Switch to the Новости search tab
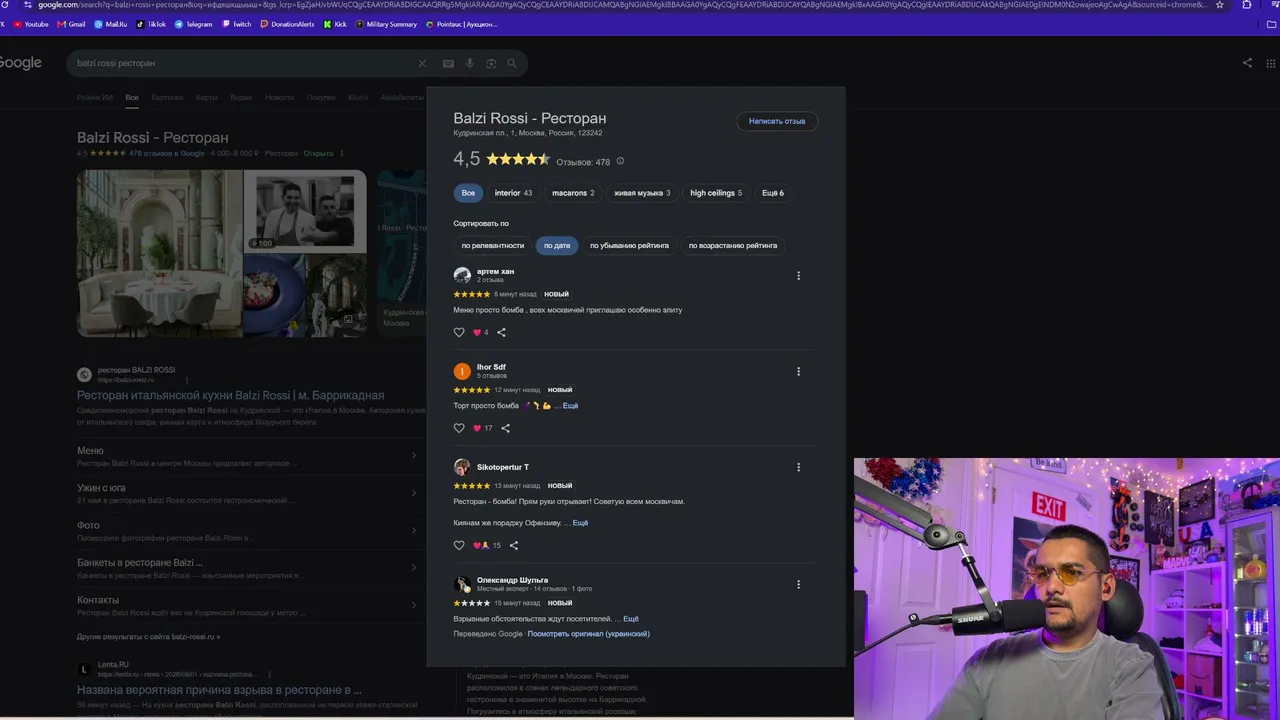Screen dimensions: 1280x720 (x=280, y=98)
